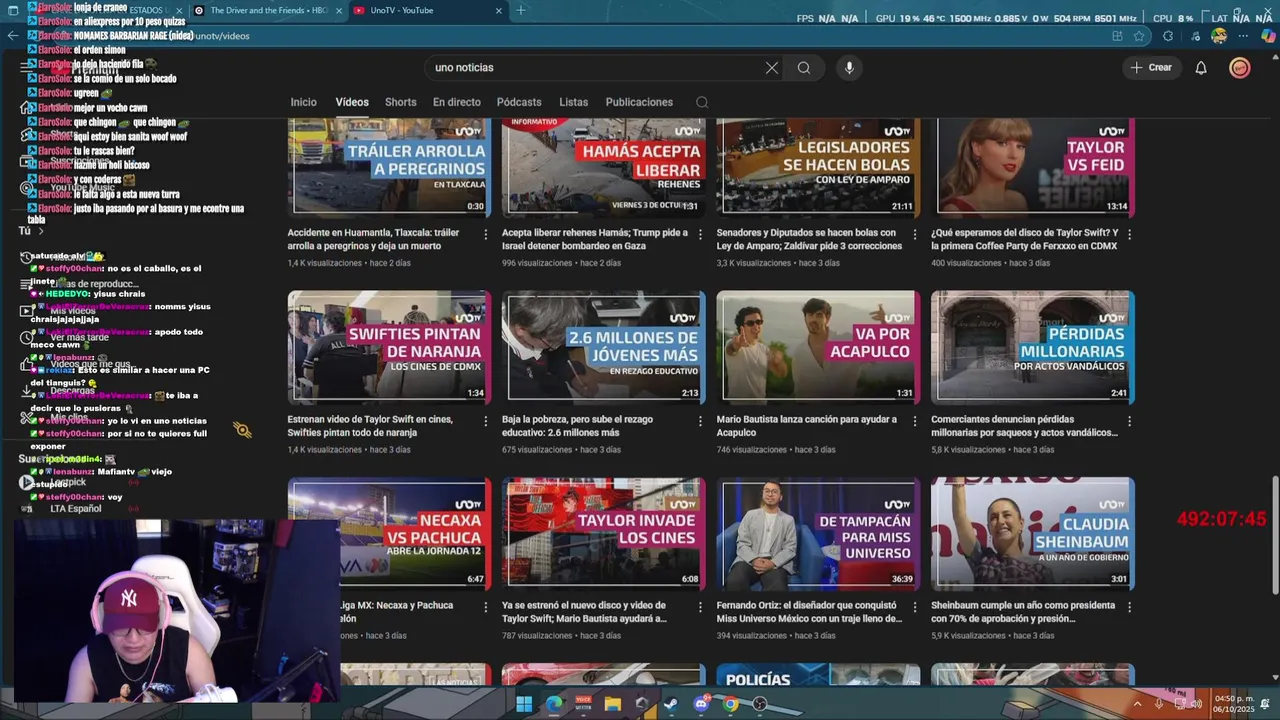Screen dimensions: 1280x720
Task: Open the Necaxa vs Pachuca thumbnail
Action: click(389, 533)
